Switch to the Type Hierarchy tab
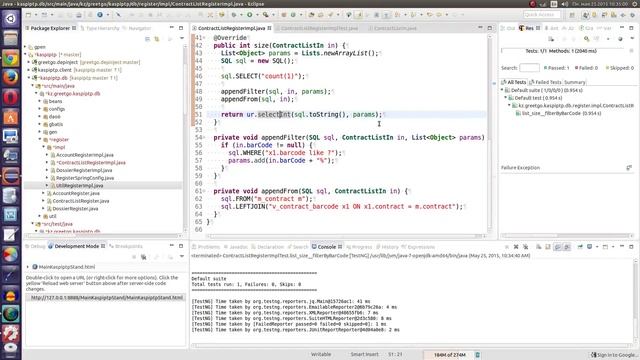The image size is (640, 360). 100,28
